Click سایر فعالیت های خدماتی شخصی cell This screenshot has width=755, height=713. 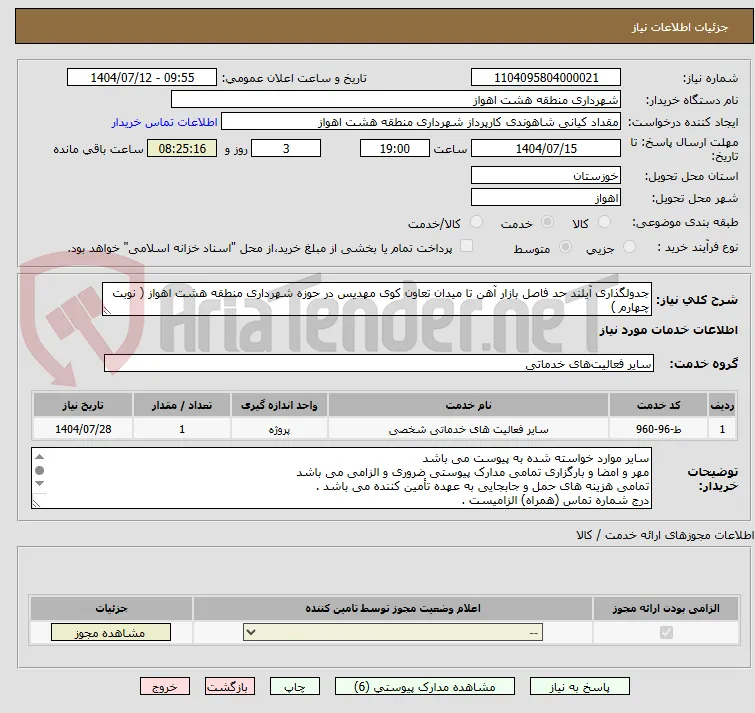pos(469,428)
